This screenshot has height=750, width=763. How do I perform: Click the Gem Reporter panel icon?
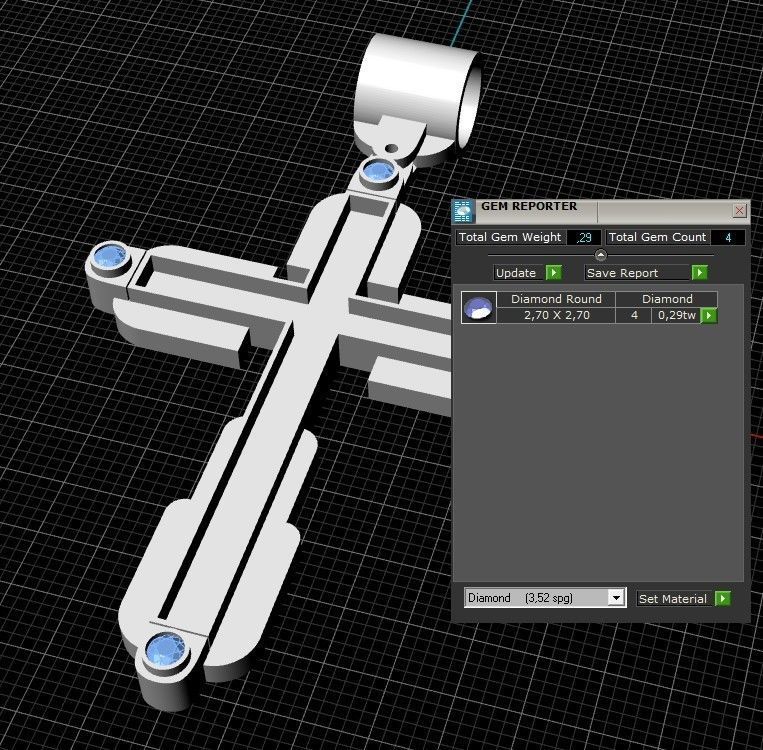462,211
